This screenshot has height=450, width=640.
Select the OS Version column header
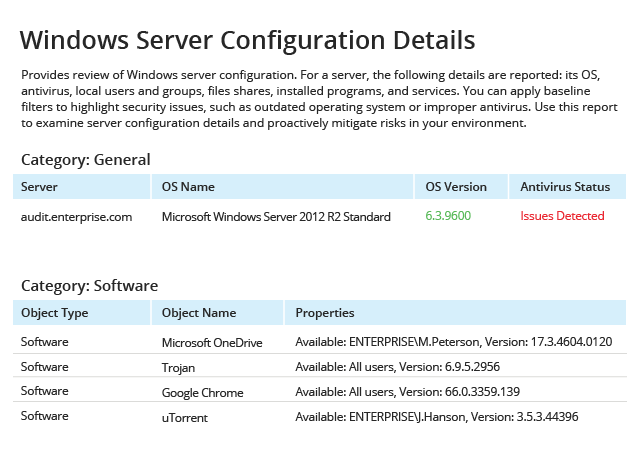[456, 187]
